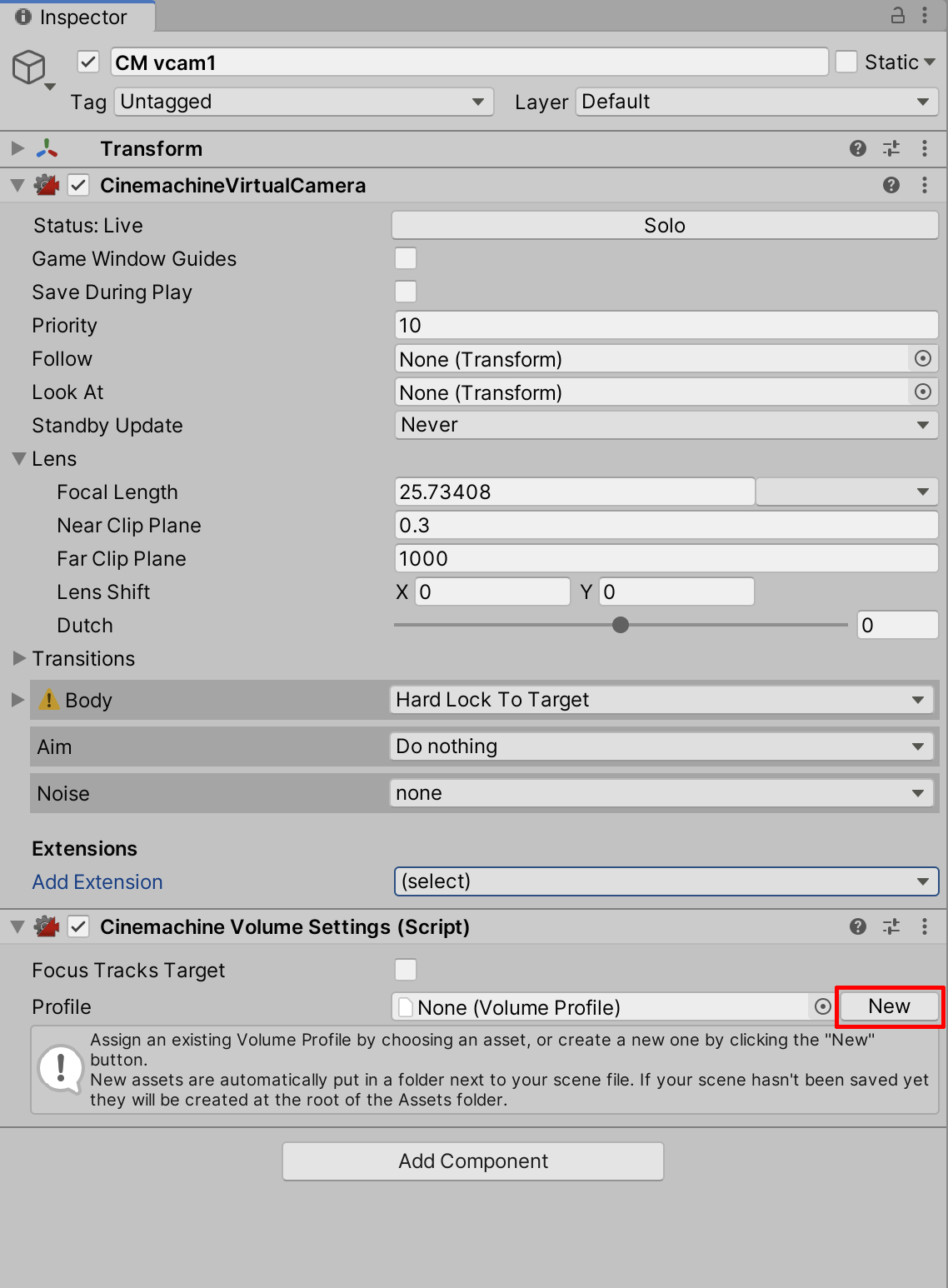948x1288 pixels.
Task: Open object picker for Look At field
Action: coord(923,392)
